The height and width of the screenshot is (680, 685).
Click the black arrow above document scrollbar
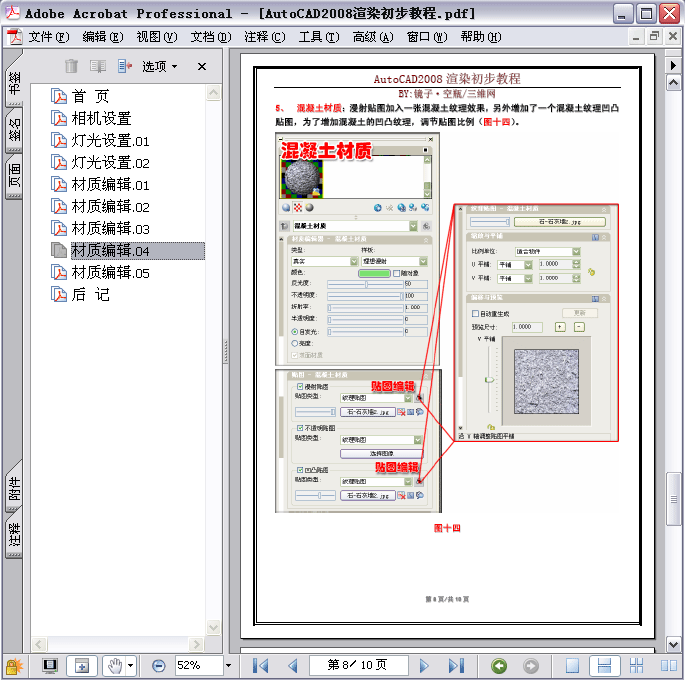[673, 65]
